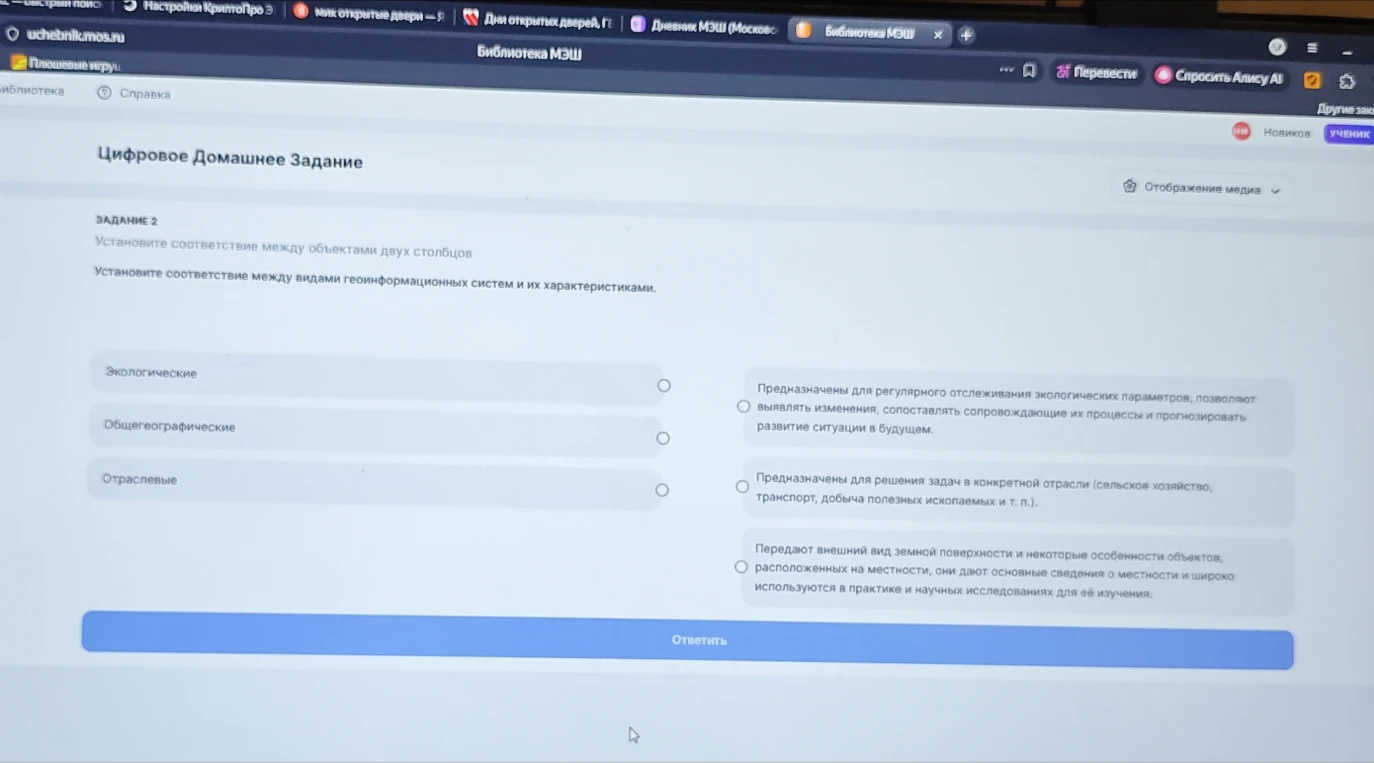Open Отображение медиа dropdown
This screenshot has width=1374, height=763.
tap(1201, 188)
